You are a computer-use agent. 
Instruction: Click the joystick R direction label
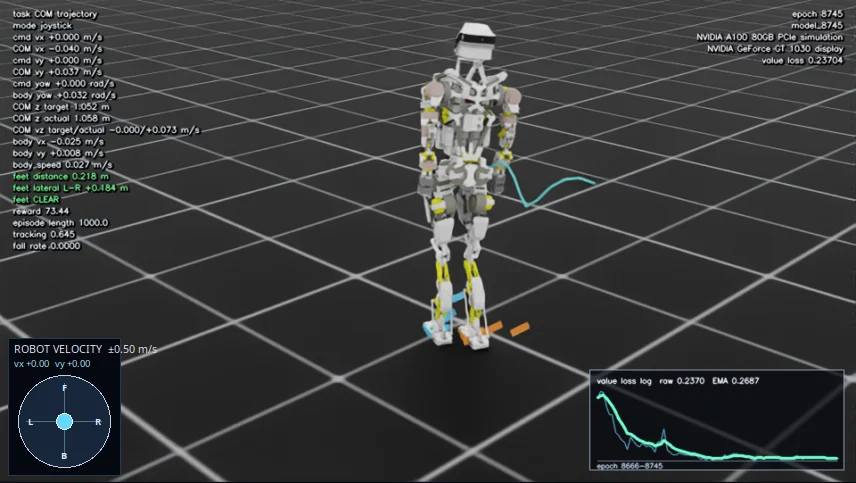coord(98,422)
